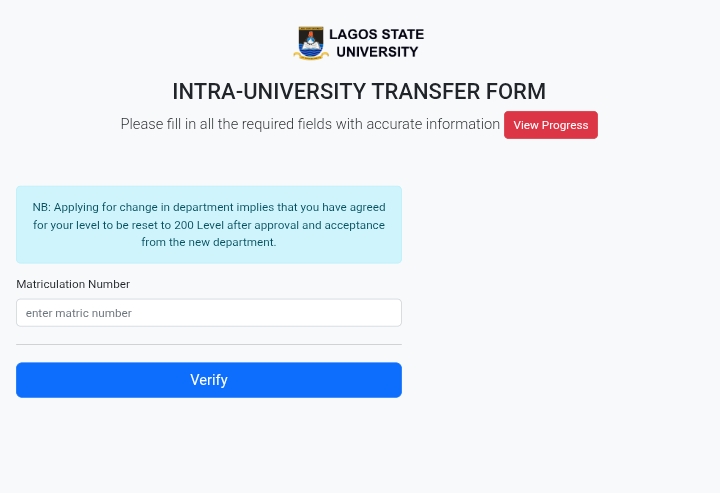This screenshot has width=720, height=493.
Task: Click the Matriculation Number label
Action: [x=73, y=284]
